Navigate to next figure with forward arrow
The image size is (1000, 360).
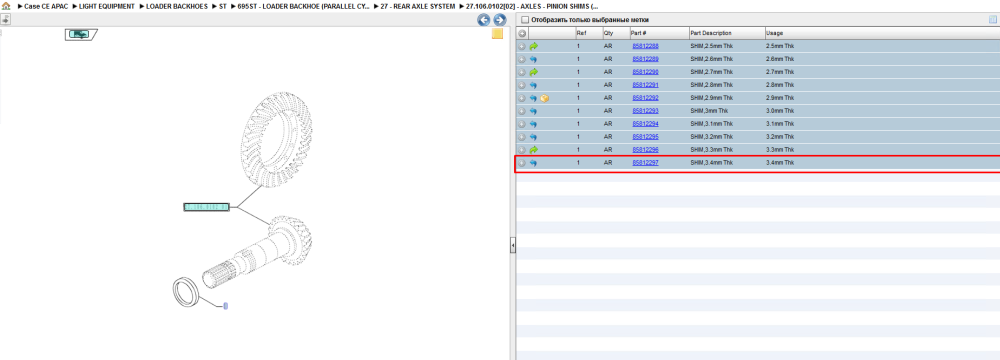click(499, 20)
